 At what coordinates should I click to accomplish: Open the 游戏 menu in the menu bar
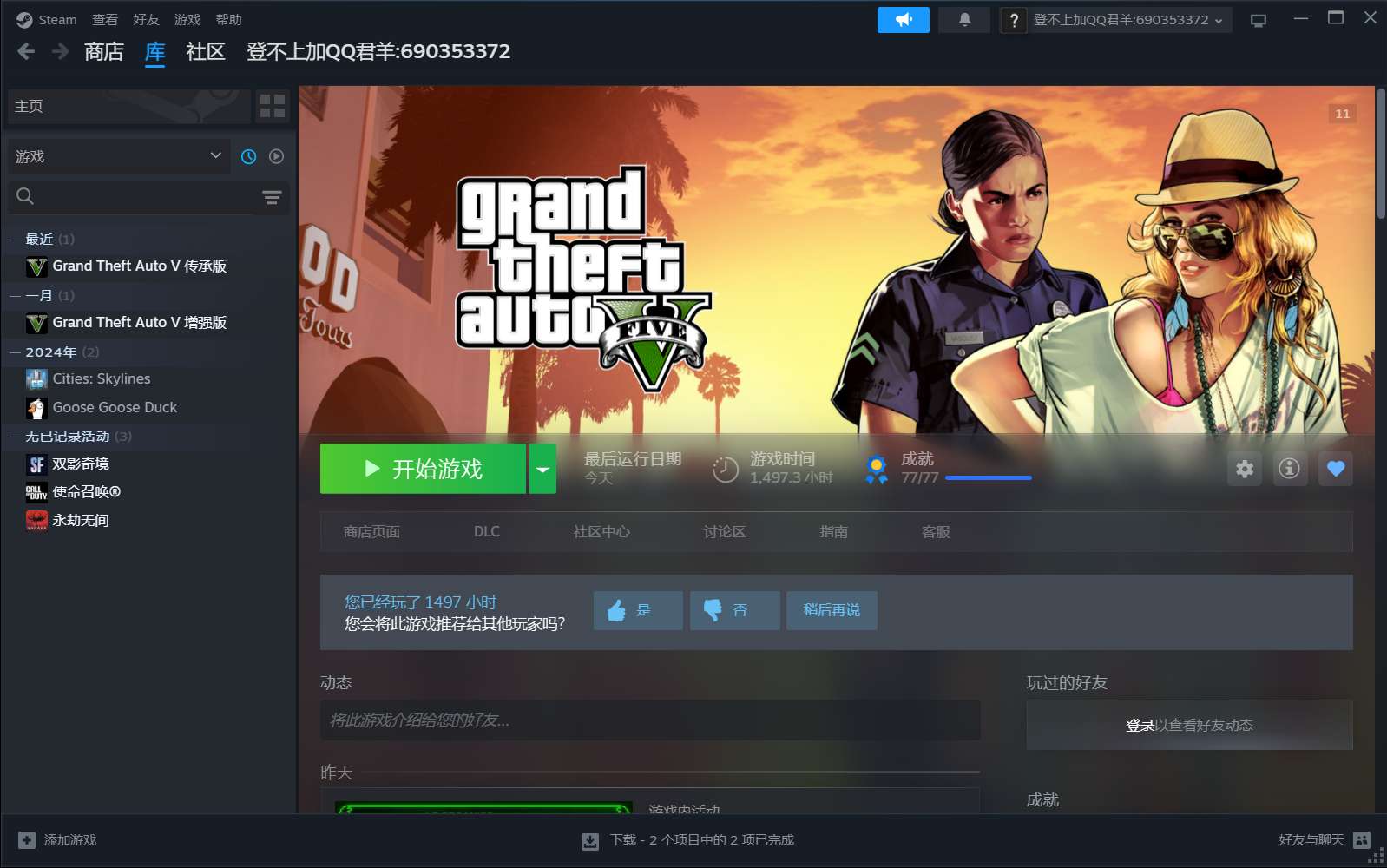pos(187,19)
